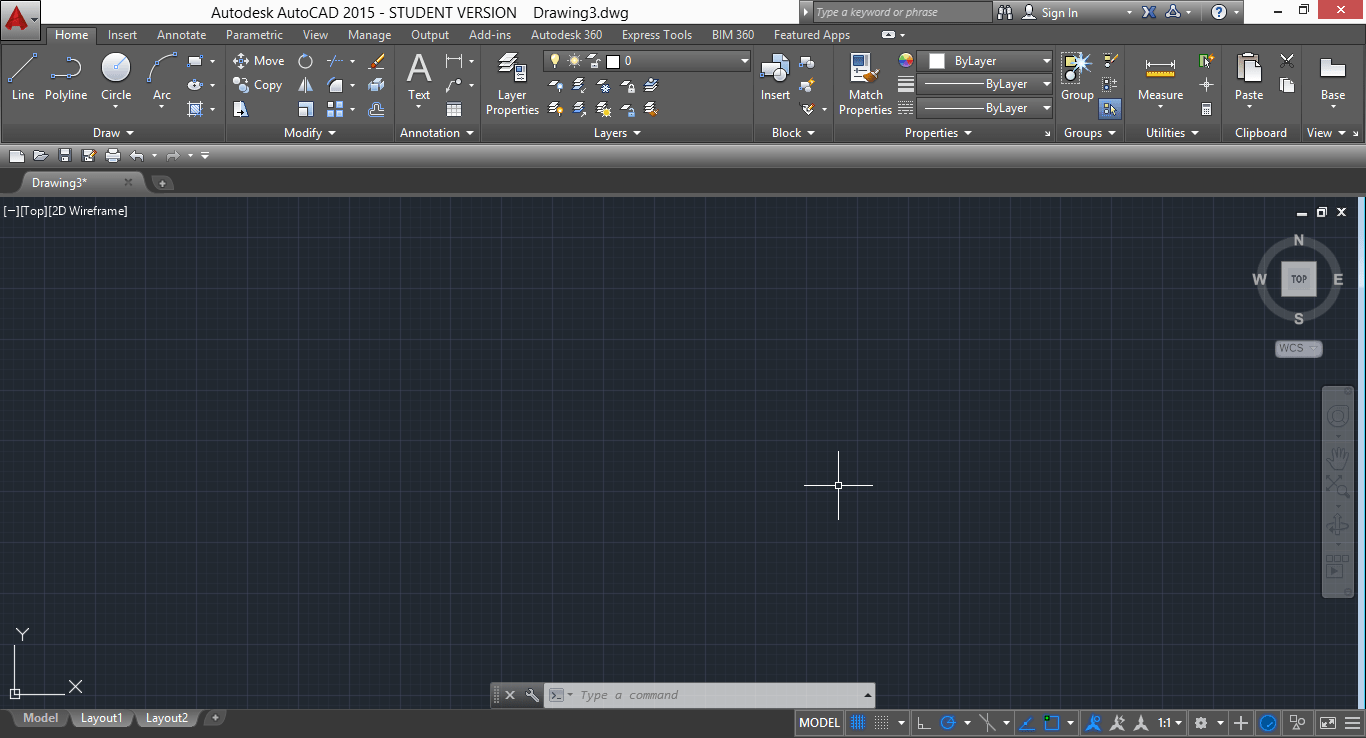Click the Paste clipboard icon
Image resolution: width=1366 pixels, height=738 pixels.
click(1249, 80)
